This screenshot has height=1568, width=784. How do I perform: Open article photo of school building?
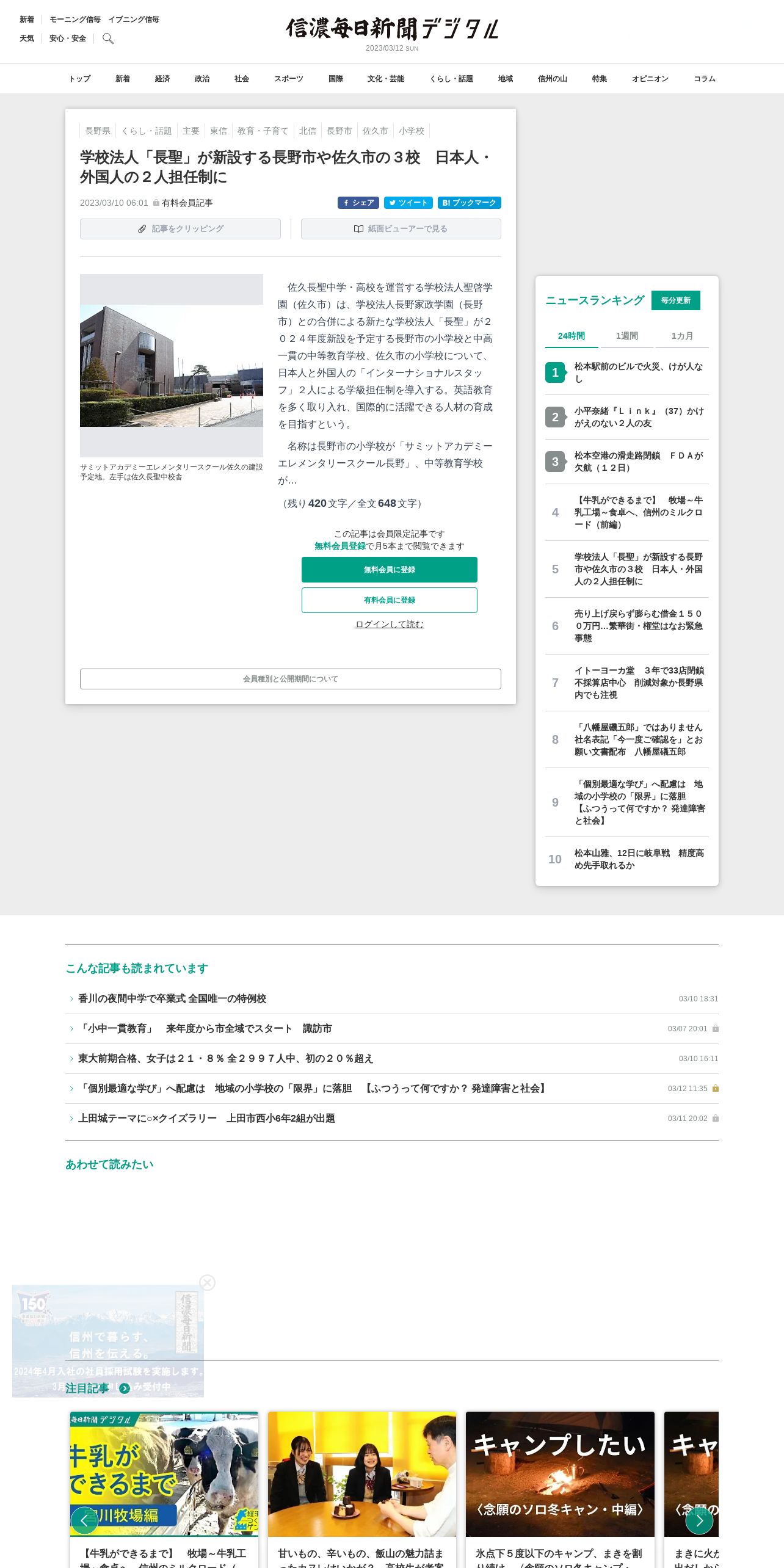(172, 366)
